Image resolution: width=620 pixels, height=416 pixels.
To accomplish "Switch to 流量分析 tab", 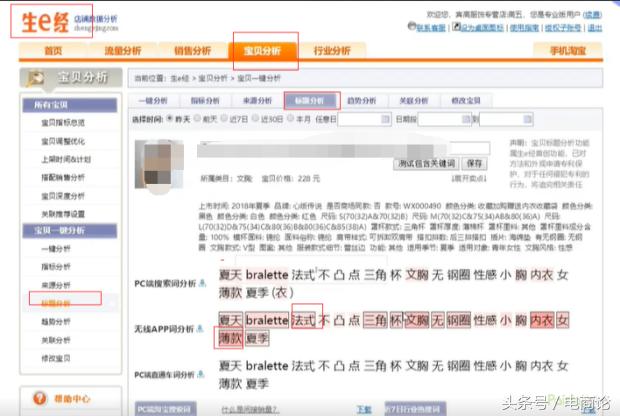I will pos(123,51).
